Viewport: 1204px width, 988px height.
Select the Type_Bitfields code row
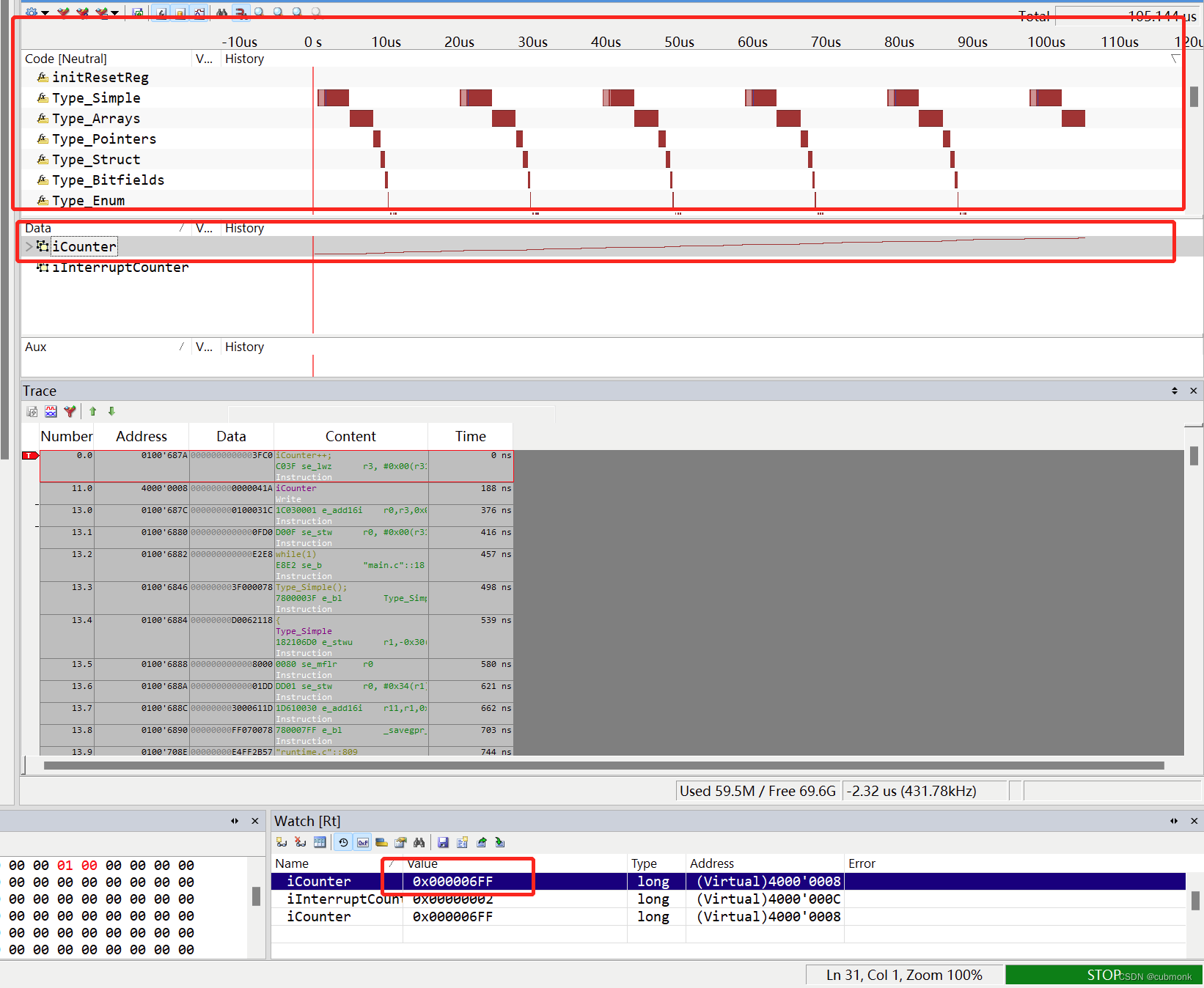108,180
